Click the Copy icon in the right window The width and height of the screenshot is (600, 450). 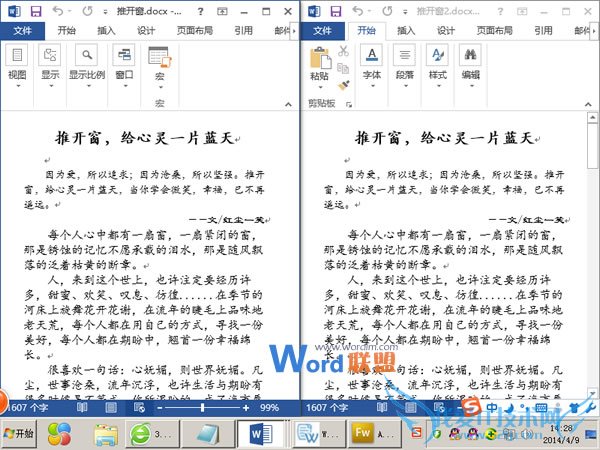click(x=343, y=68)
